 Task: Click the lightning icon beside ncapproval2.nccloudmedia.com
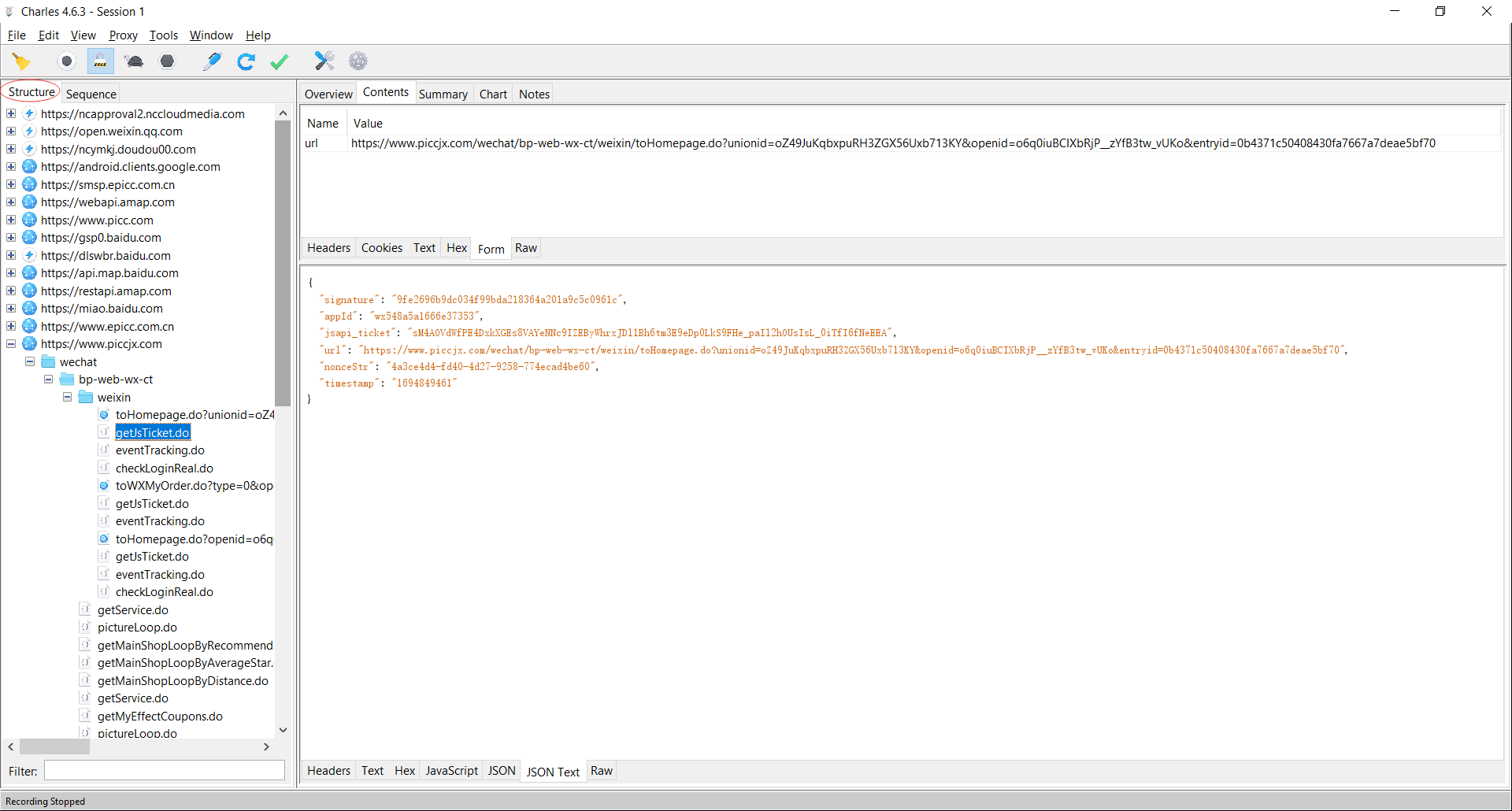(x=30, y=114)
